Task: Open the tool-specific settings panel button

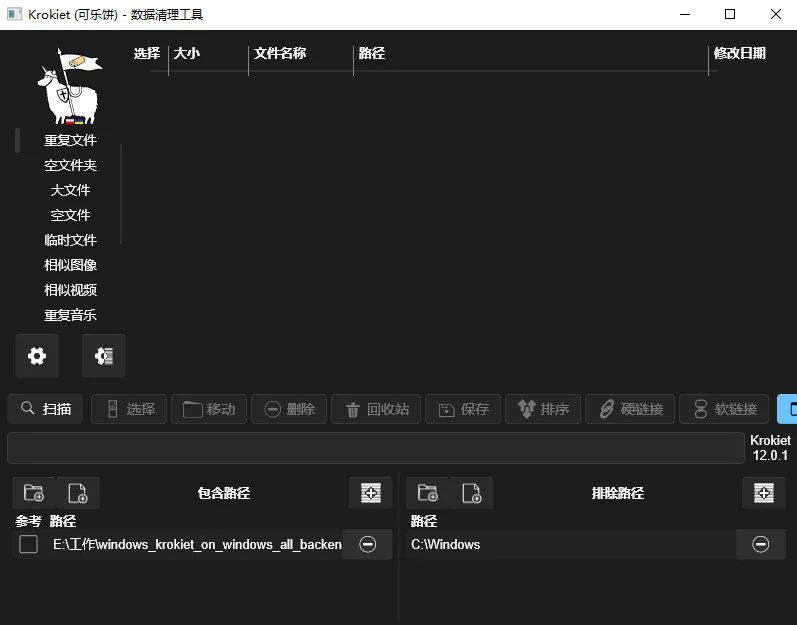Action: [x=104, y=356]
